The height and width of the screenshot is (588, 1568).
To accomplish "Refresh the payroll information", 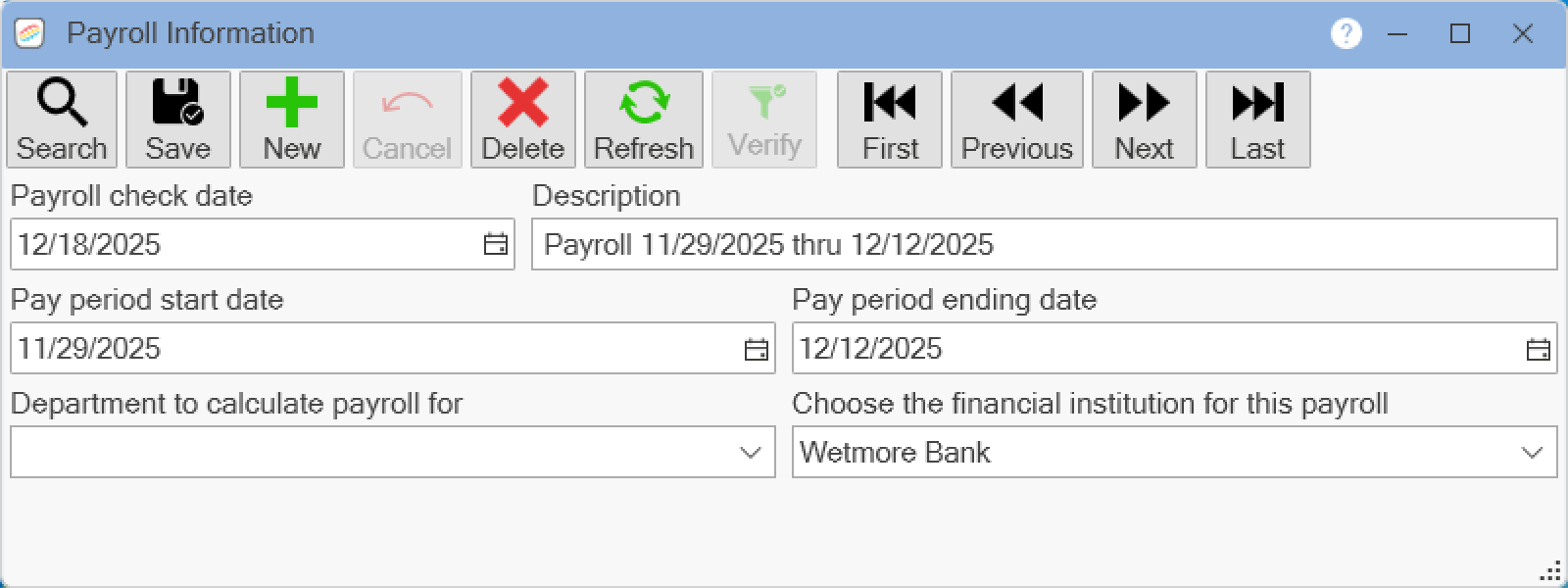I will point(643,120).
